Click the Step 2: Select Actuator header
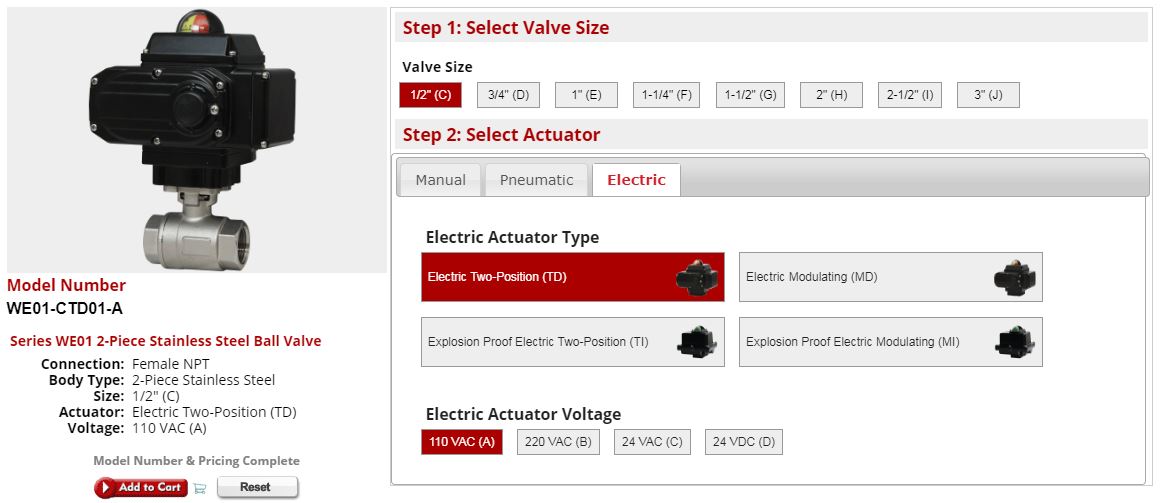1162x503 pixels. tap(502, 135)
